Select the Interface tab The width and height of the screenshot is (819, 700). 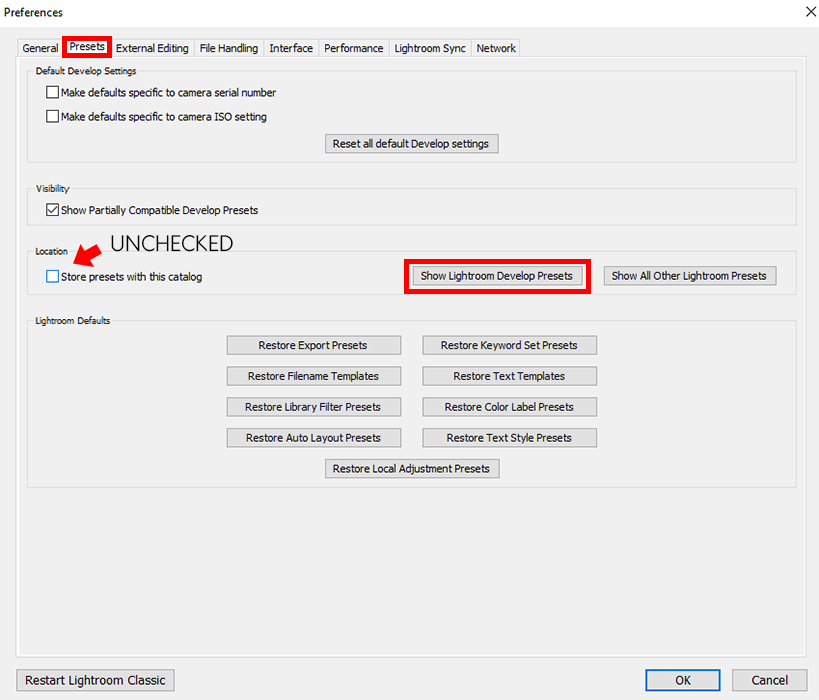click(x=291, y=48)
